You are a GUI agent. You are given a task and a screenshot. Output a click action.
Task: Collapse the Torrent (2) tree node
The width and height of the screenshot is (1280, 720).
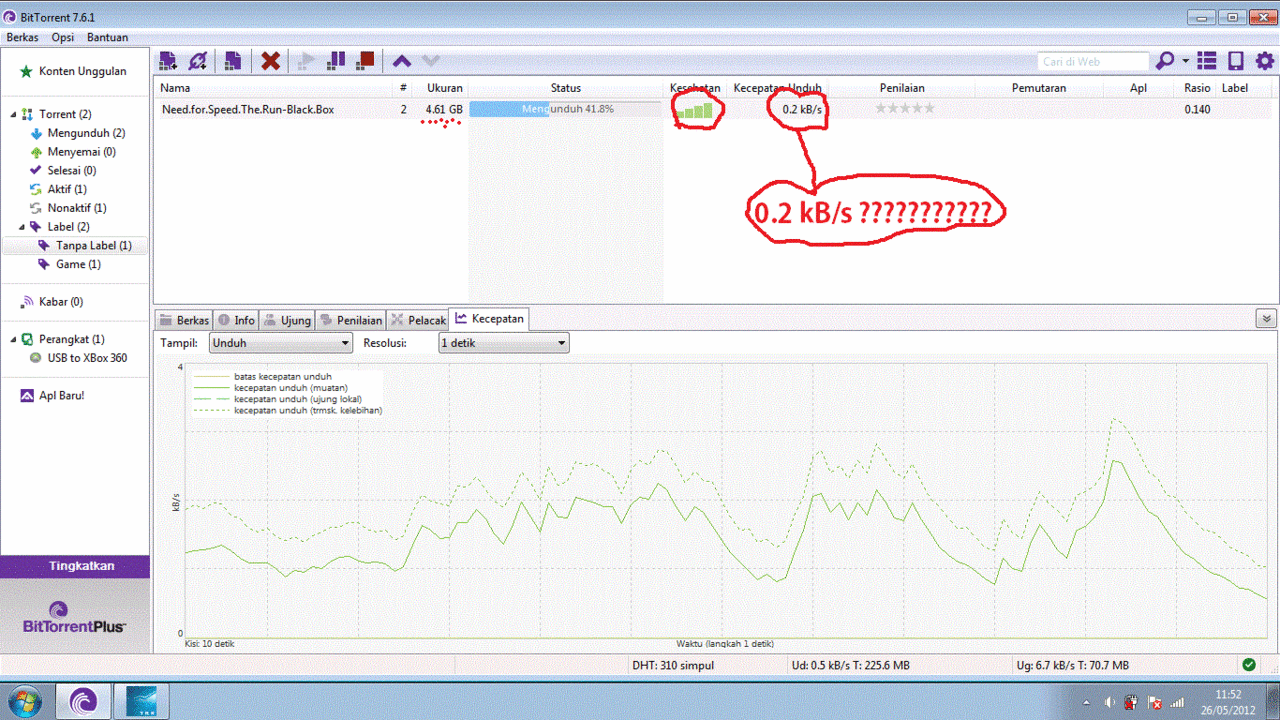coord(13,115)
